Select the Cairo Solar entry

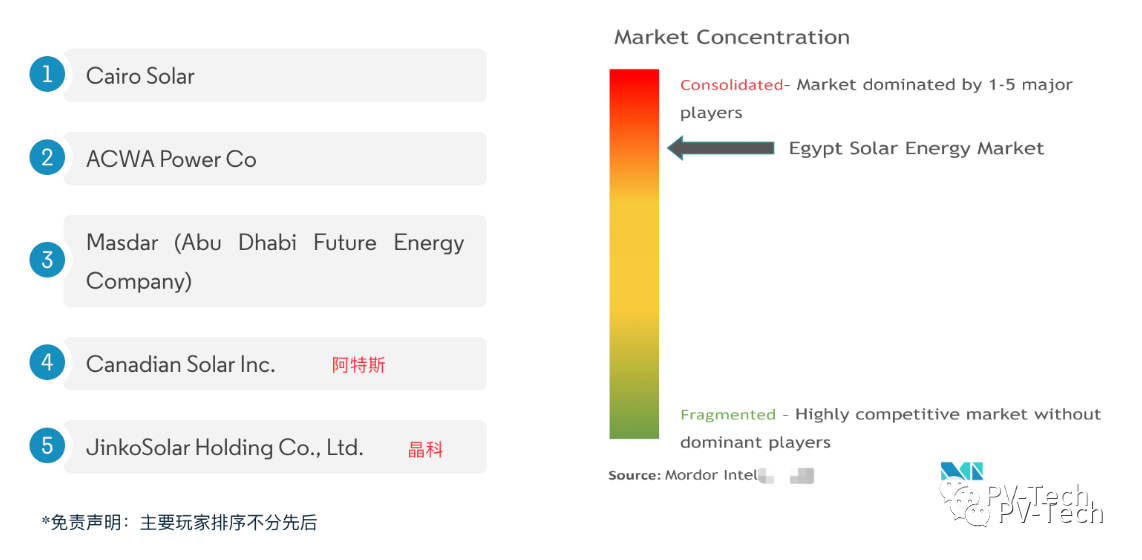pyautogui.click(x=275, y=76)
